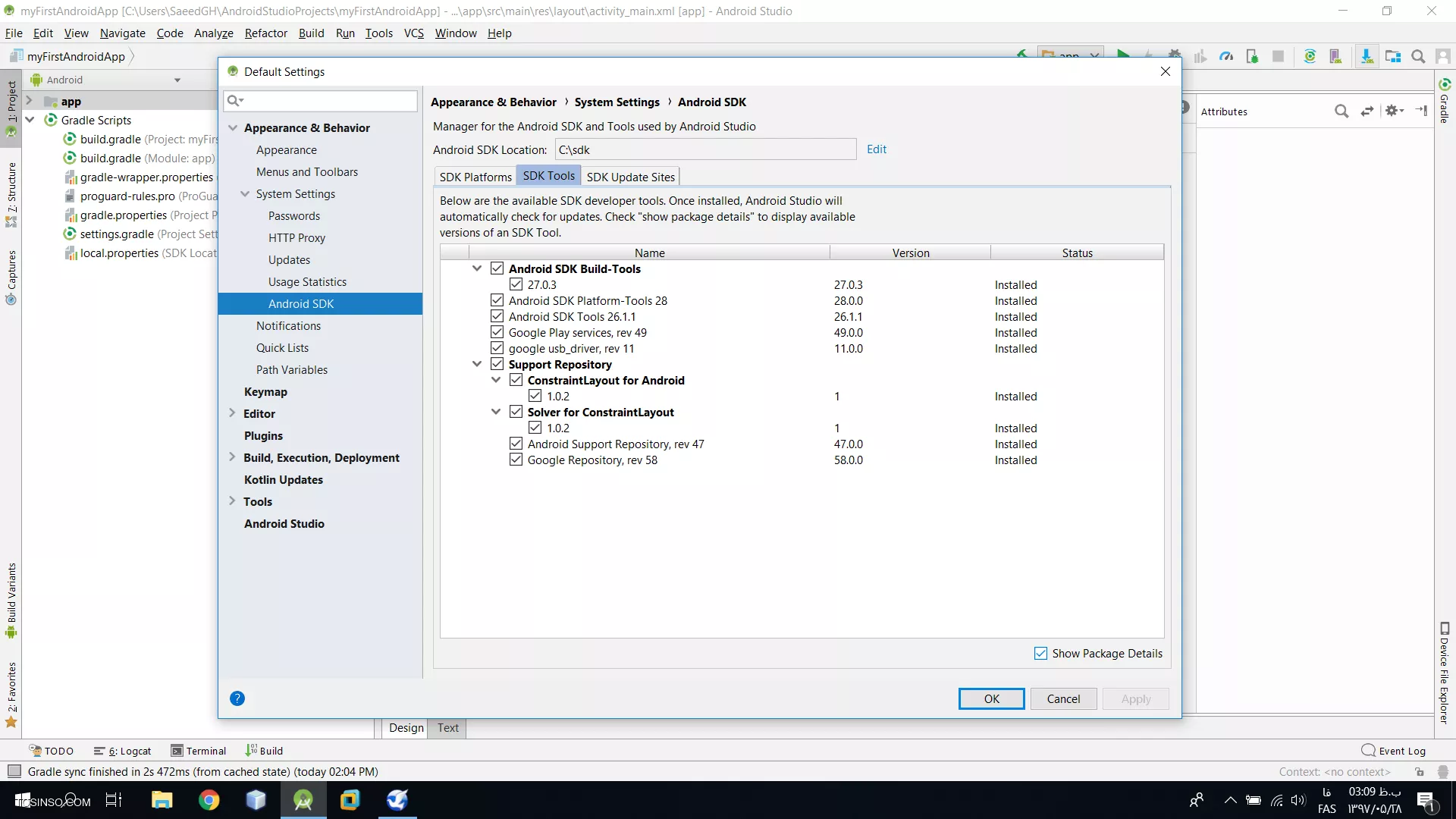
Task: Click the OK button
Action: click(991, 698)
